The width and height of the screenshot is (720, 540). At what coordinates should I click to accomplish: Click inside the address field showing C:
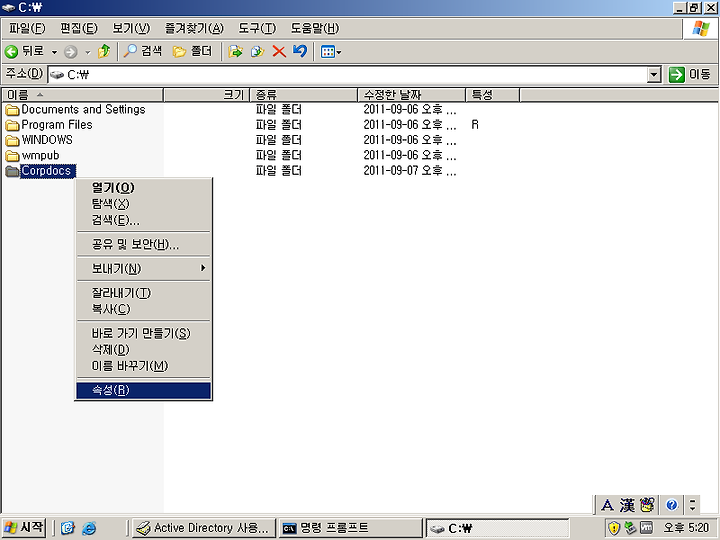point(348,74)
